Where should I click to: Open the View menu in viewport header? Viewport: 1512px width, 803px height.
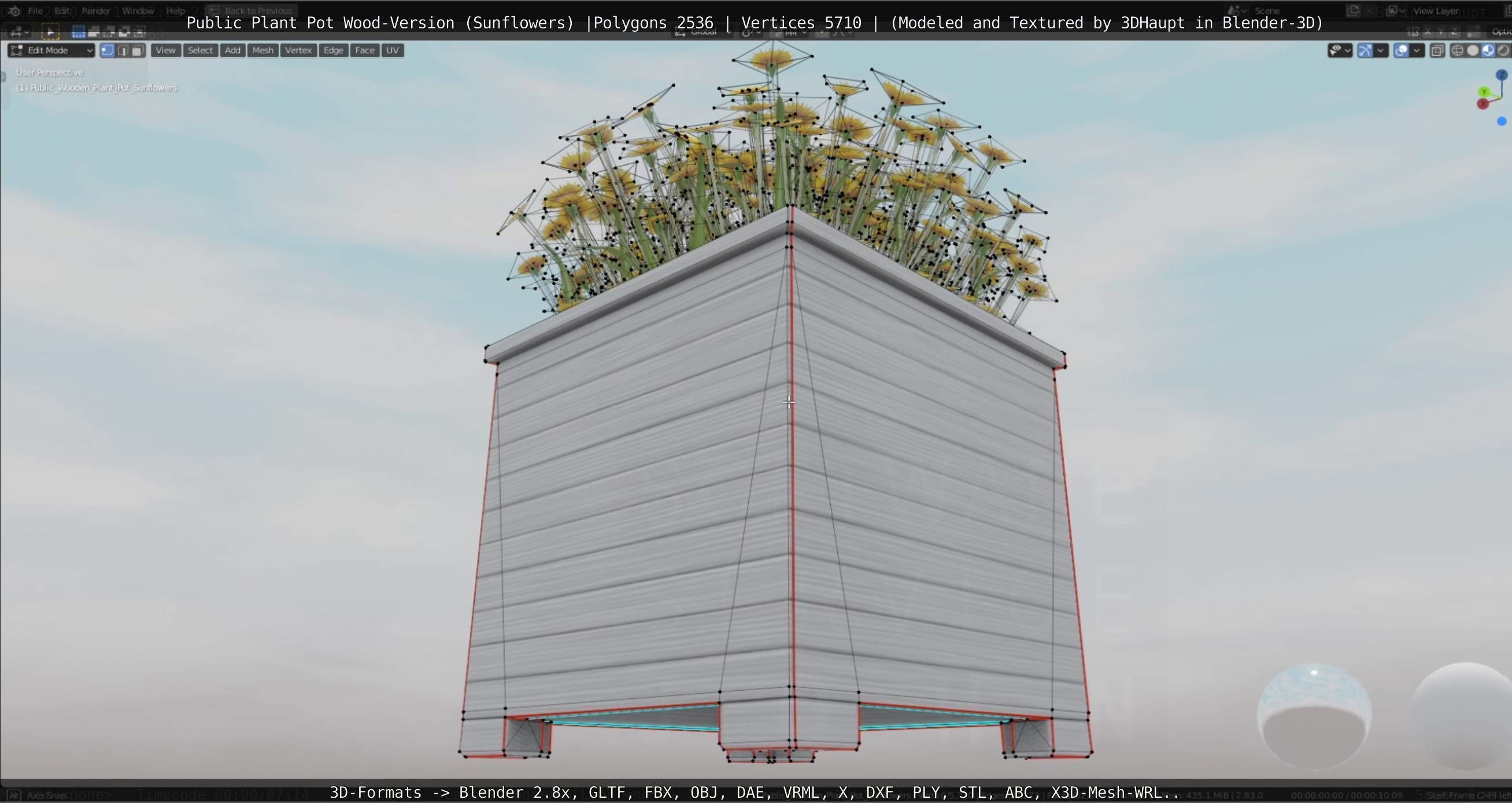(165, 50)
